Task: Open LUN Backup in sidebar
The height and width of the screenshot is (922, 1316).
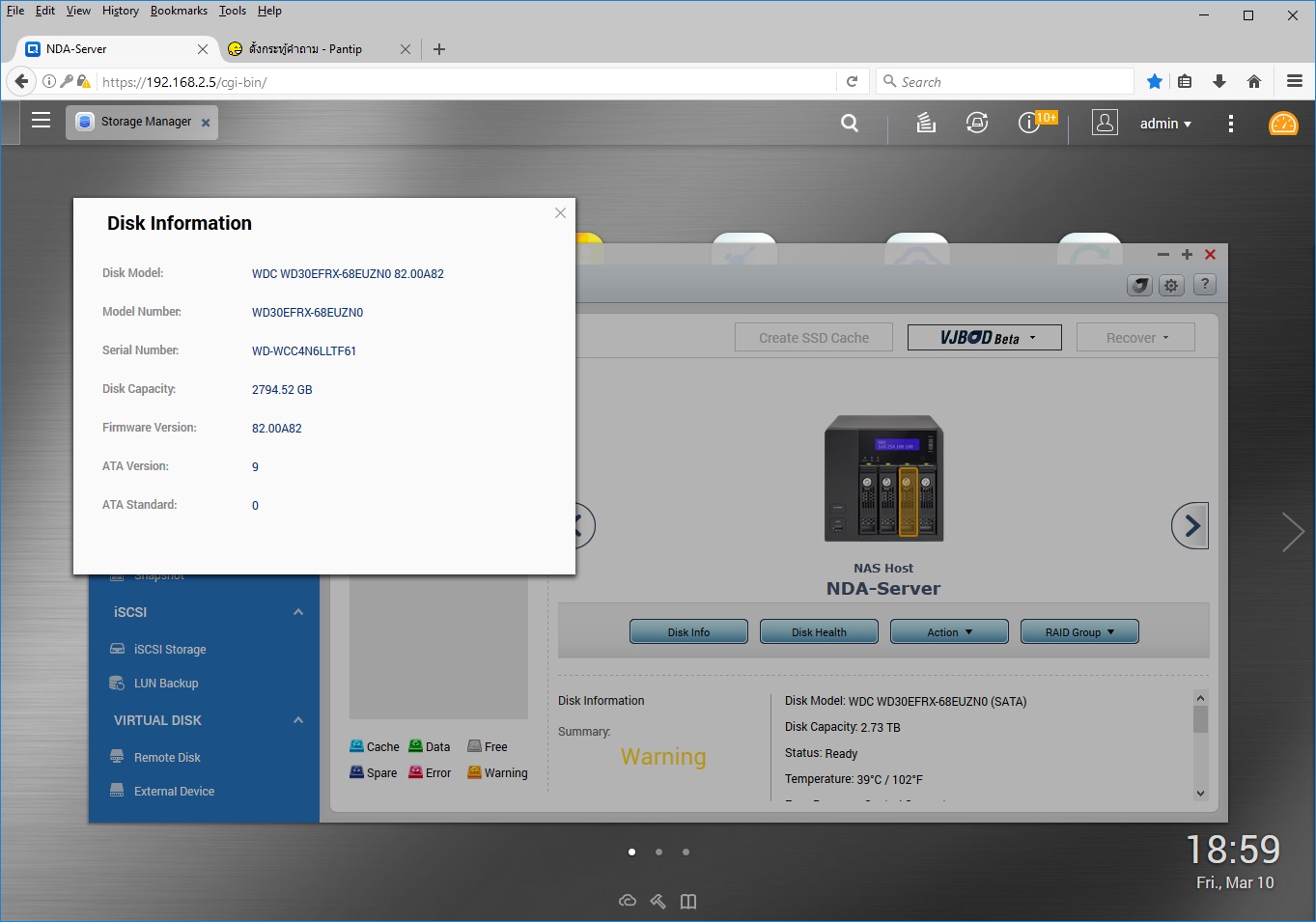Action: [x=166, y=684]
